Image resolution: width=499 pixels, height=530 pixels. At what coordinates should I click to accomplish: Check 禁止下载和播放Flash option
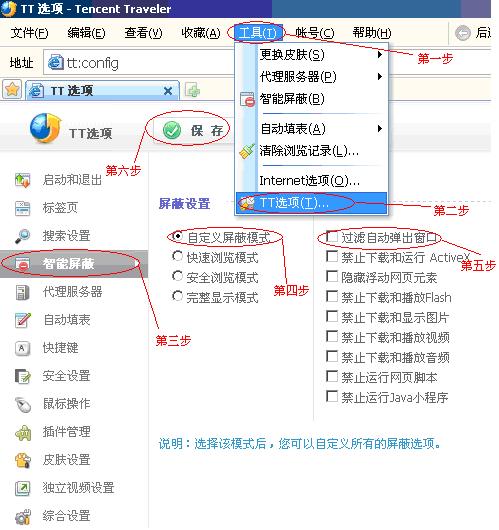point(332,297)
